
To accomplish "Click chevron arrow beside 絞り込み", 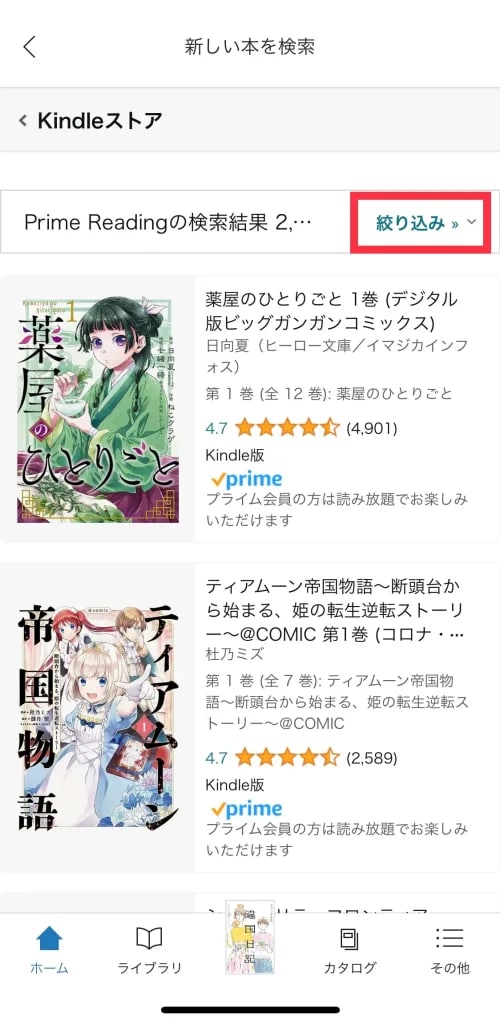I will tap(471, 222).
